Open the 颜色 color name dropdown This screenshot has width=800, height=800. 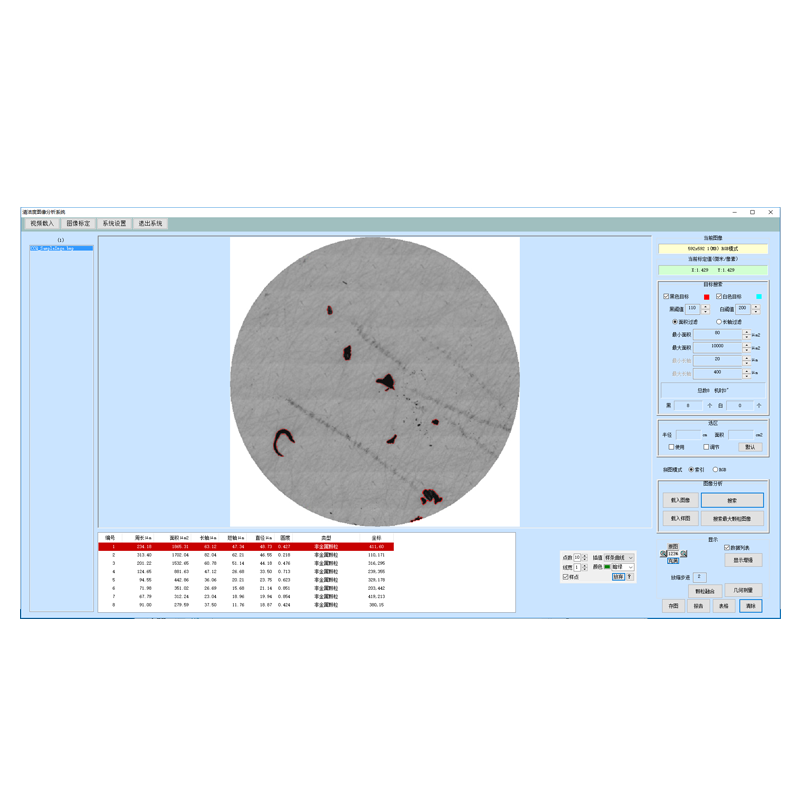point(623,567)
